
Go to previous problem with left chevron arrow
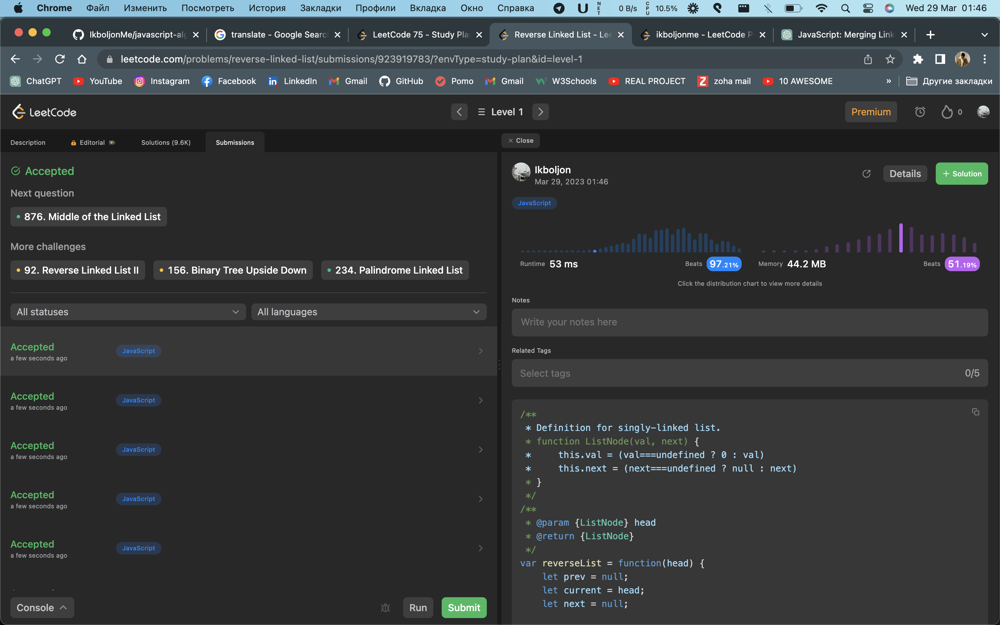(459, 111)
